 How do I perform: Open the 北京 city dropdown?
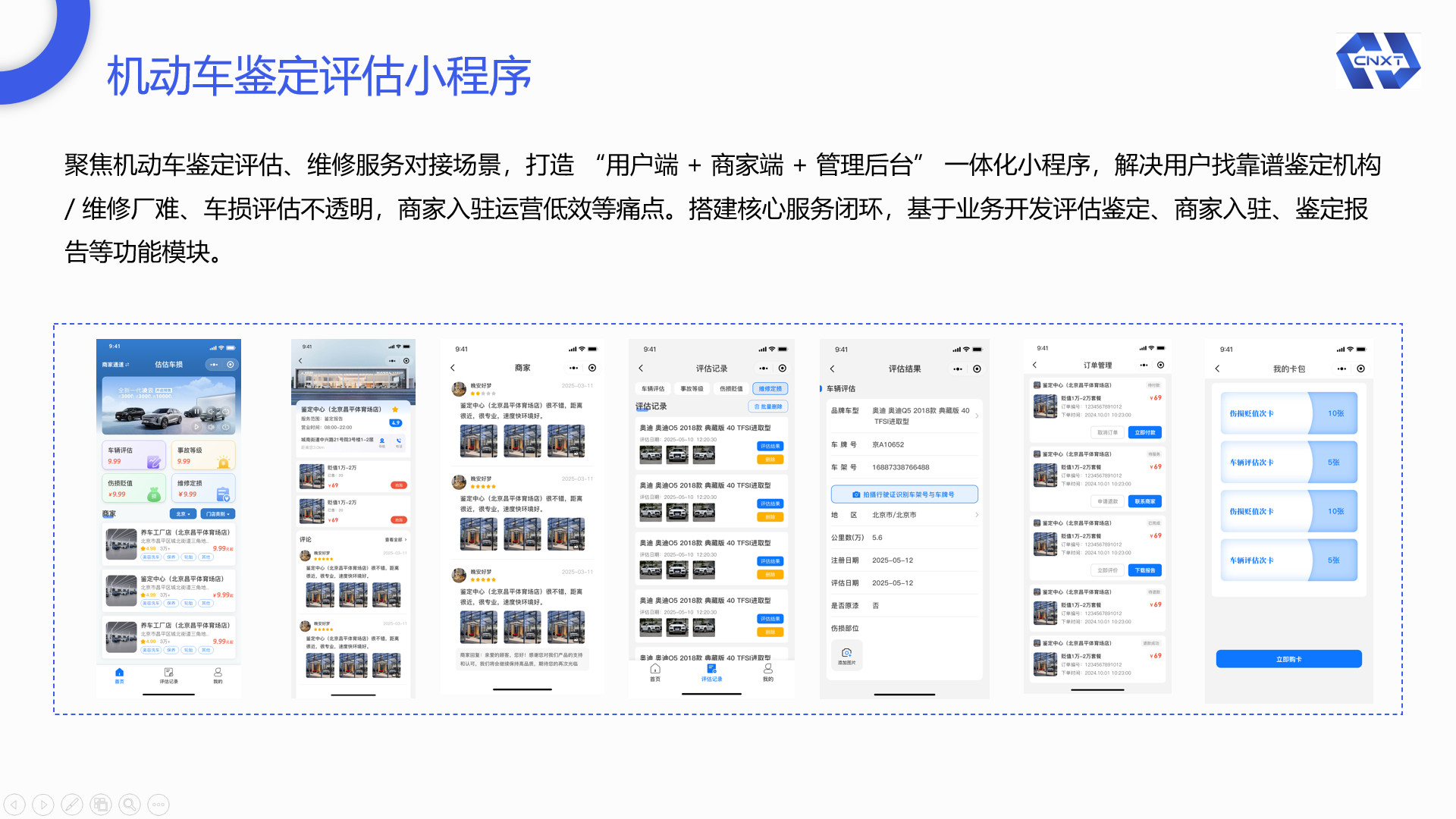pos(183,514)
